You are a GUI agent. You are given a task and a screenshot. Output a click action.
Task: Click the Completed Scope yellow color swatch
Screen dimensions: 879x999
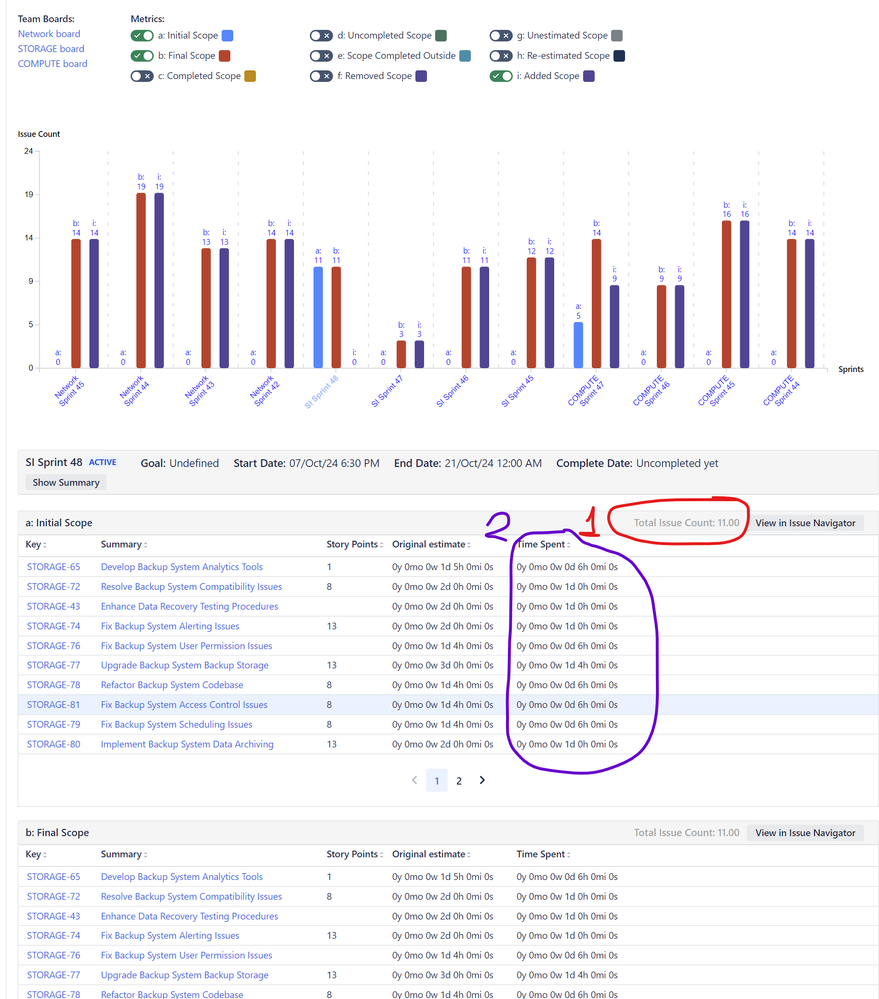(250, 76)
